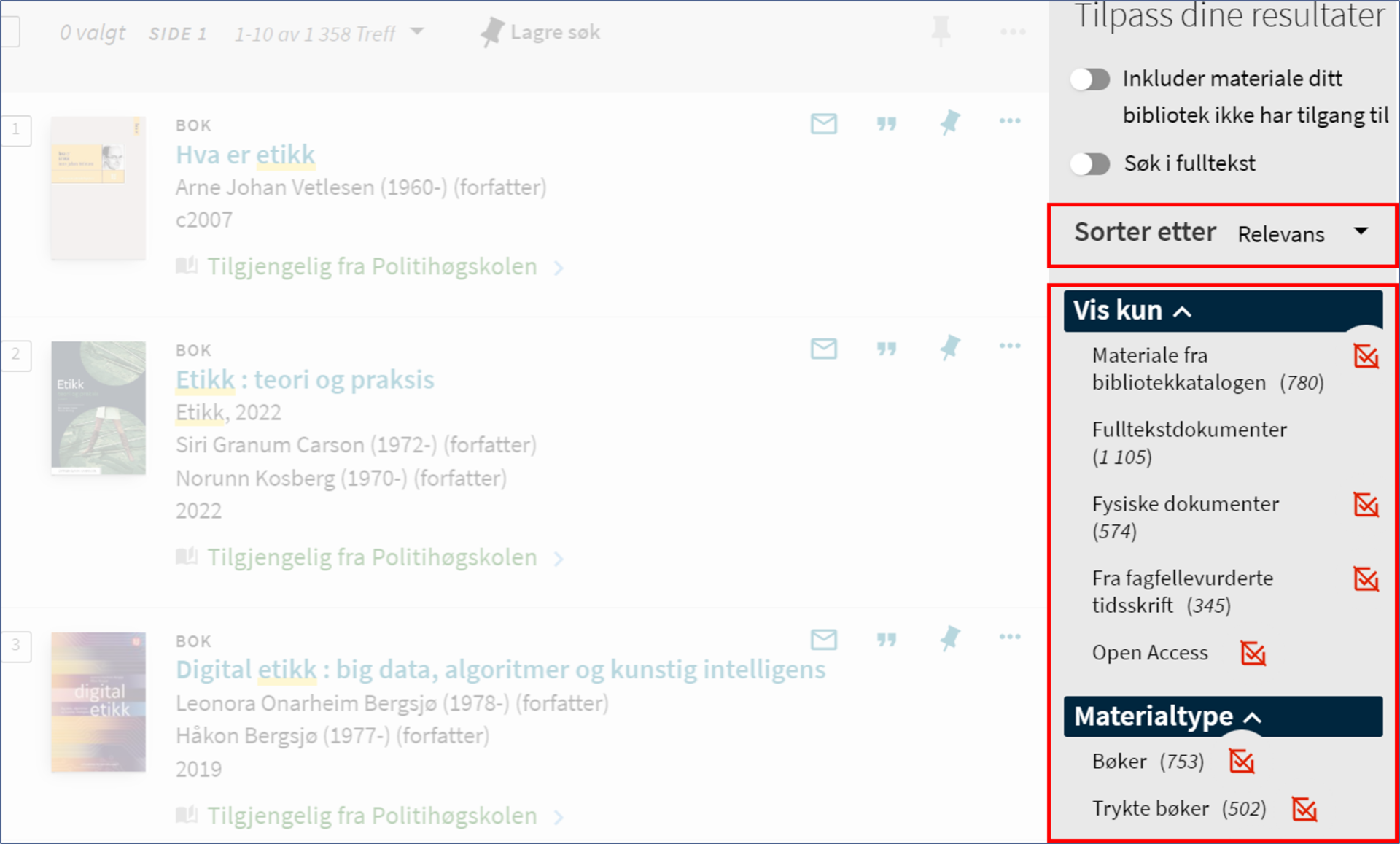
Task: Email the 'Hva er etikk' record
Action: [823, 124]
